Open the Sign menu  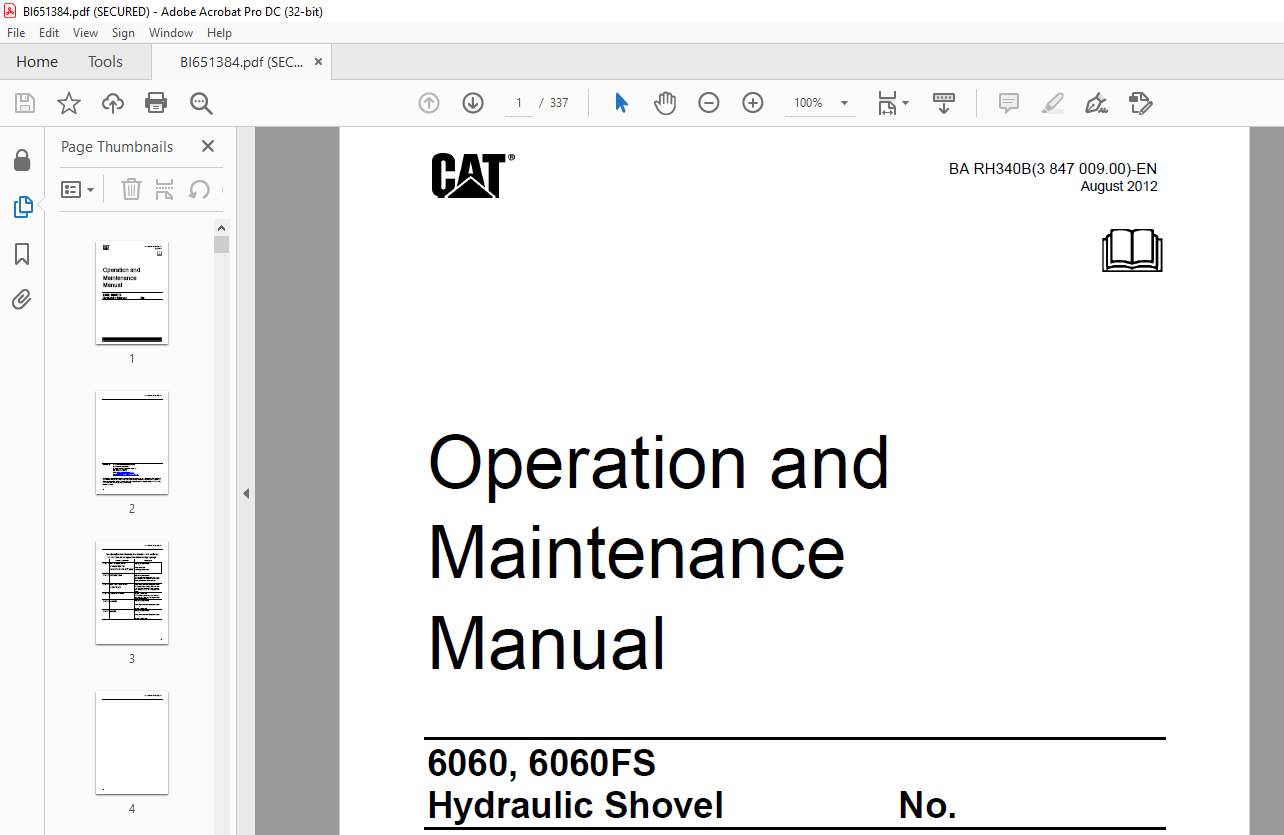(123, 33)
